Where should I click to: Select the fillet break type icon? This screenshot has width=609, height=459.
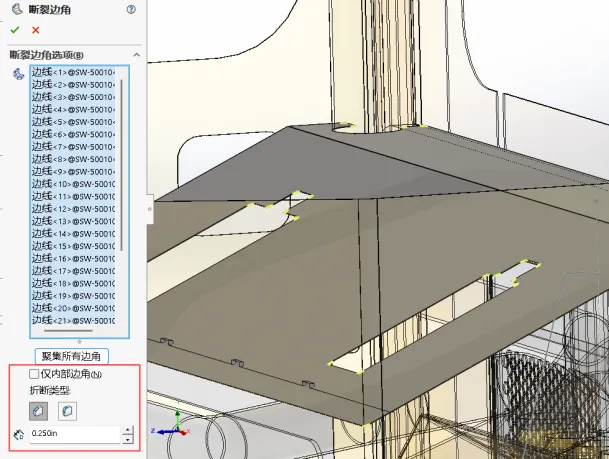click(x=66, y=411)
